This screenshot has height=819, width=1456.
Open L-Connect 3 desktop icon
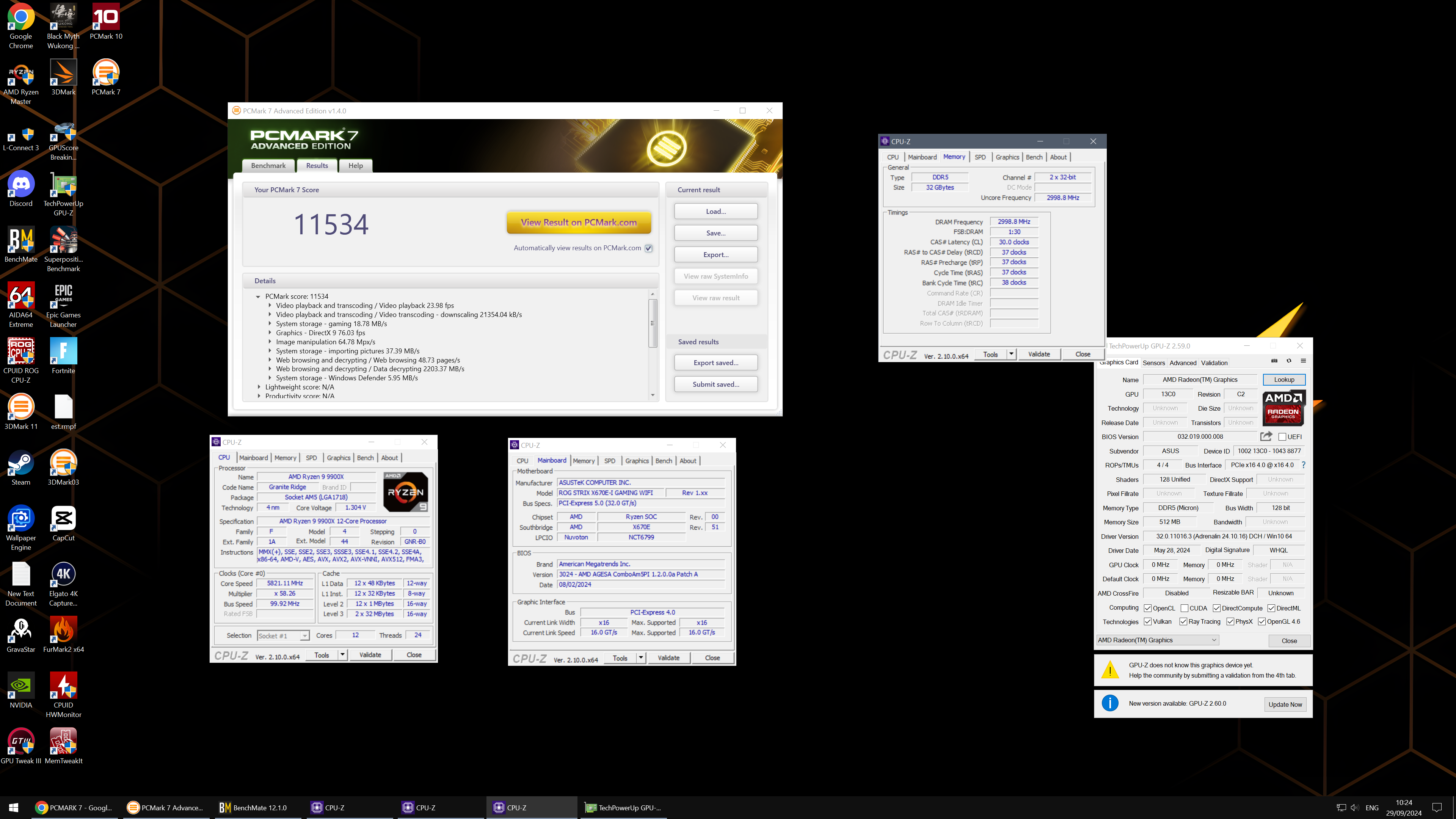pos(21,137)
